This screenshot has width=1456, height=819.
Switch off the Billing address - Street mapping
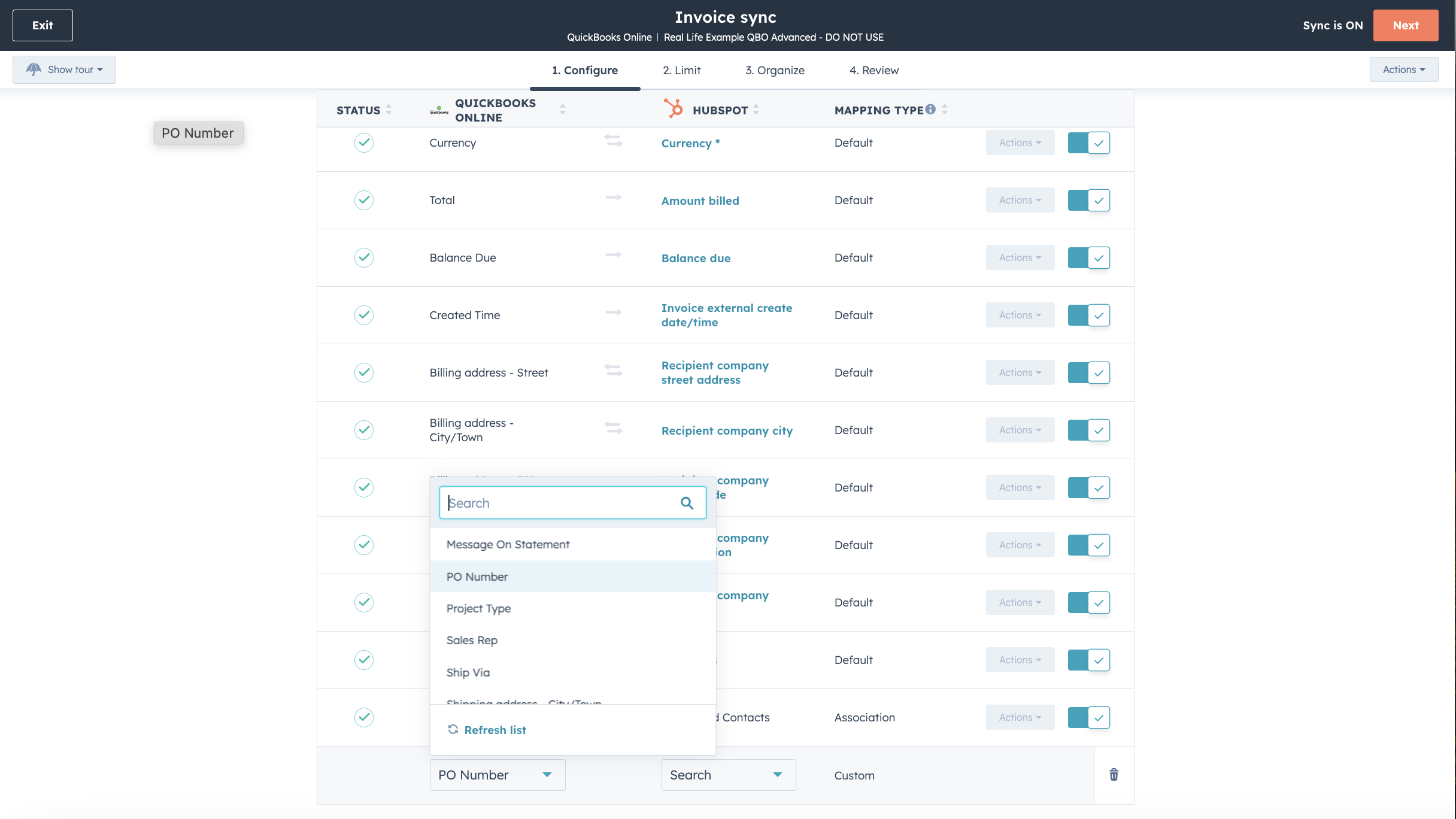(x=1089, y=372)
